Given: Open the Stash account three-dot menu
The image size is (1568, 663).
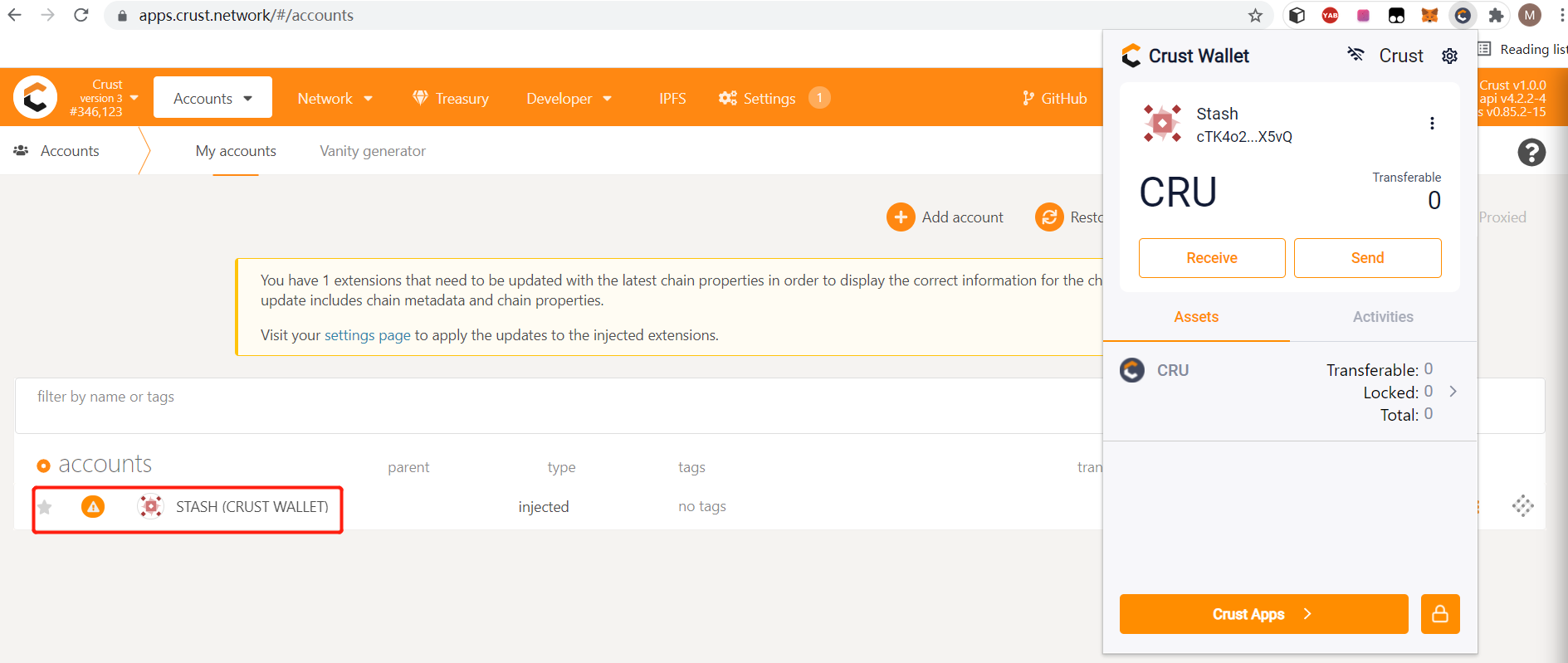Looking at the screenshot, I should tap(1432, 124).
